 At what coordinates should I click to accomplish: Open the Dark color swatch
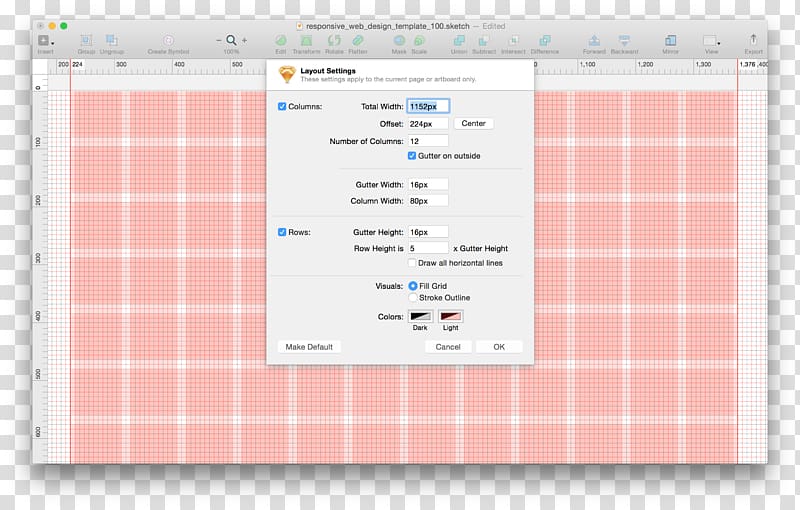tap(420, 317)
